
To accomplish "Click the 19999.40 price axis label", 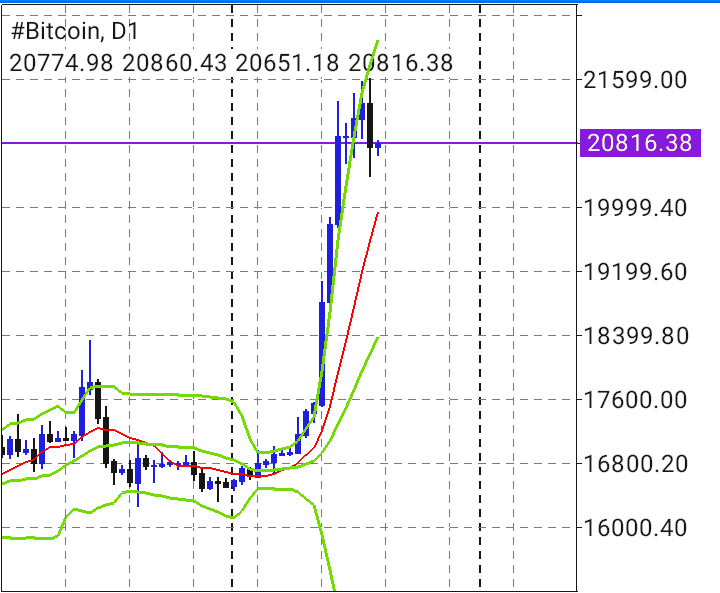I will (635, 208).
